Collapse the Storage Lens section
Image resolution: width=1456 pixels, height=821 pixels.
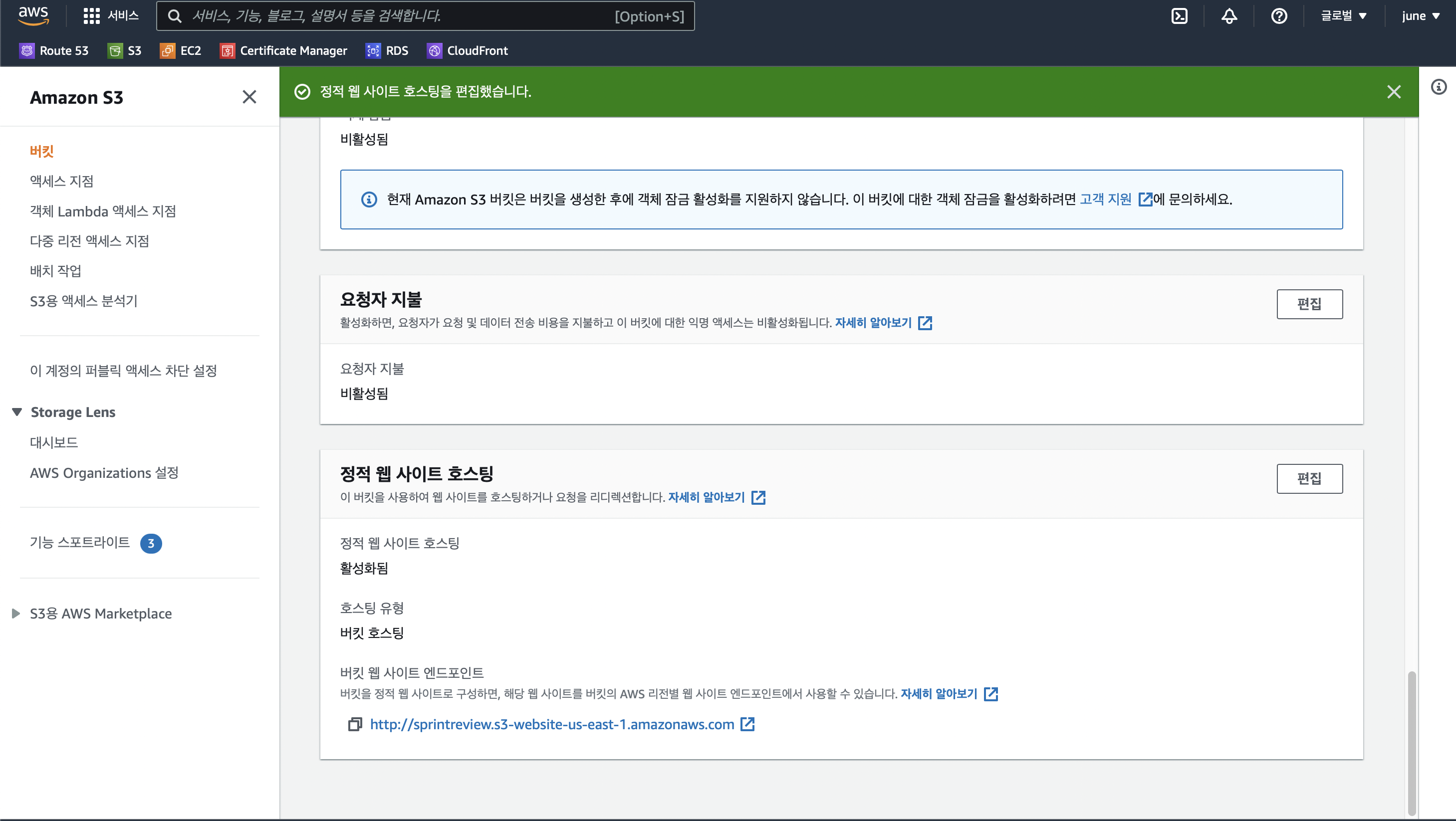[17, 412]
